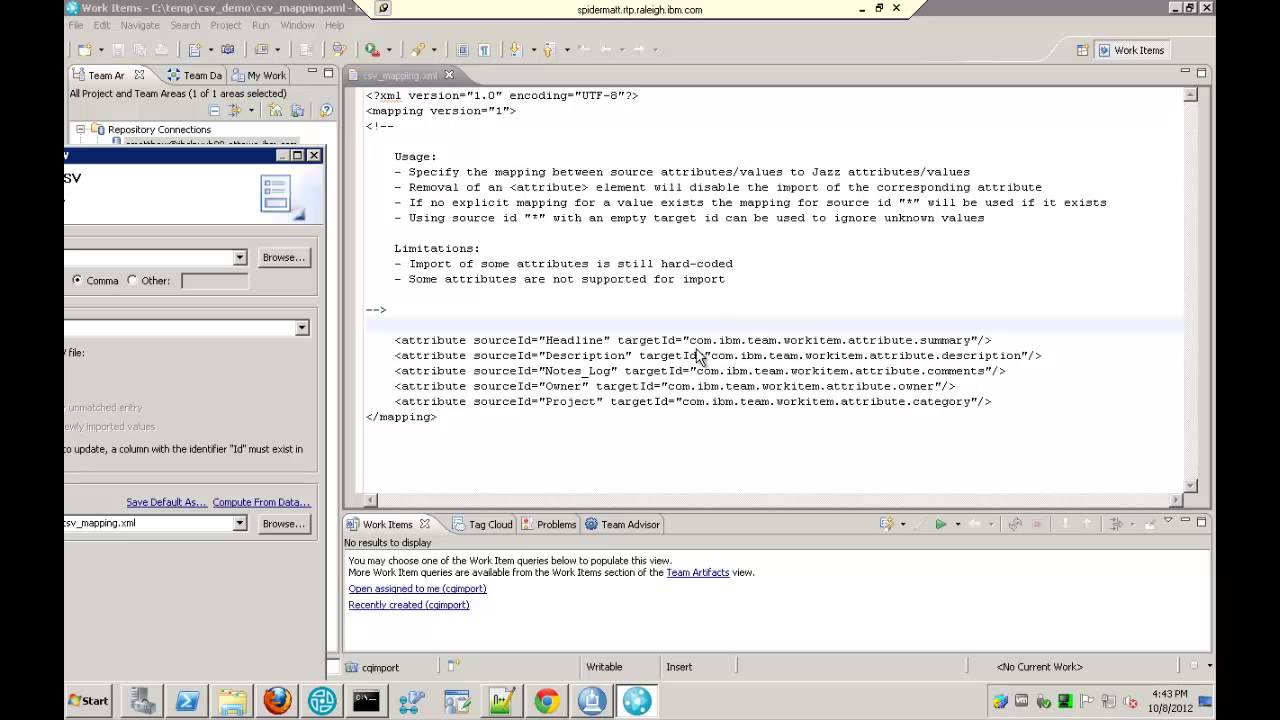Click the Other delimiter text field

tap(214, 281)
